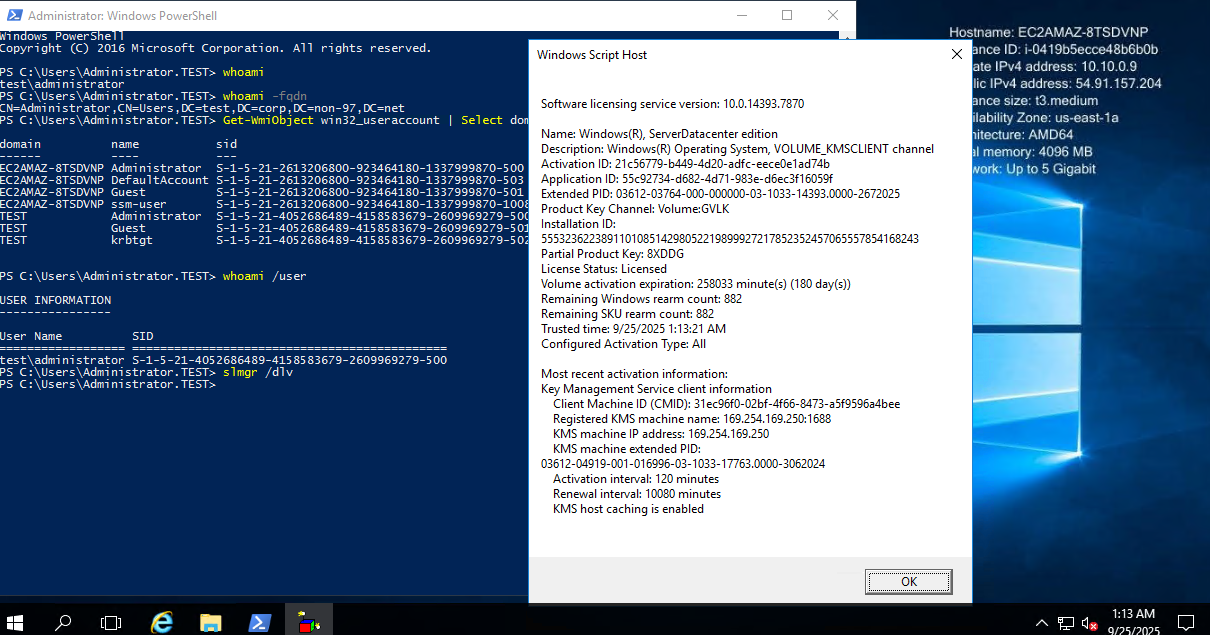Viewport: 1210px width, 635px height.
Task: Click the Extended PID line in dialog
Action: (720, 194)
